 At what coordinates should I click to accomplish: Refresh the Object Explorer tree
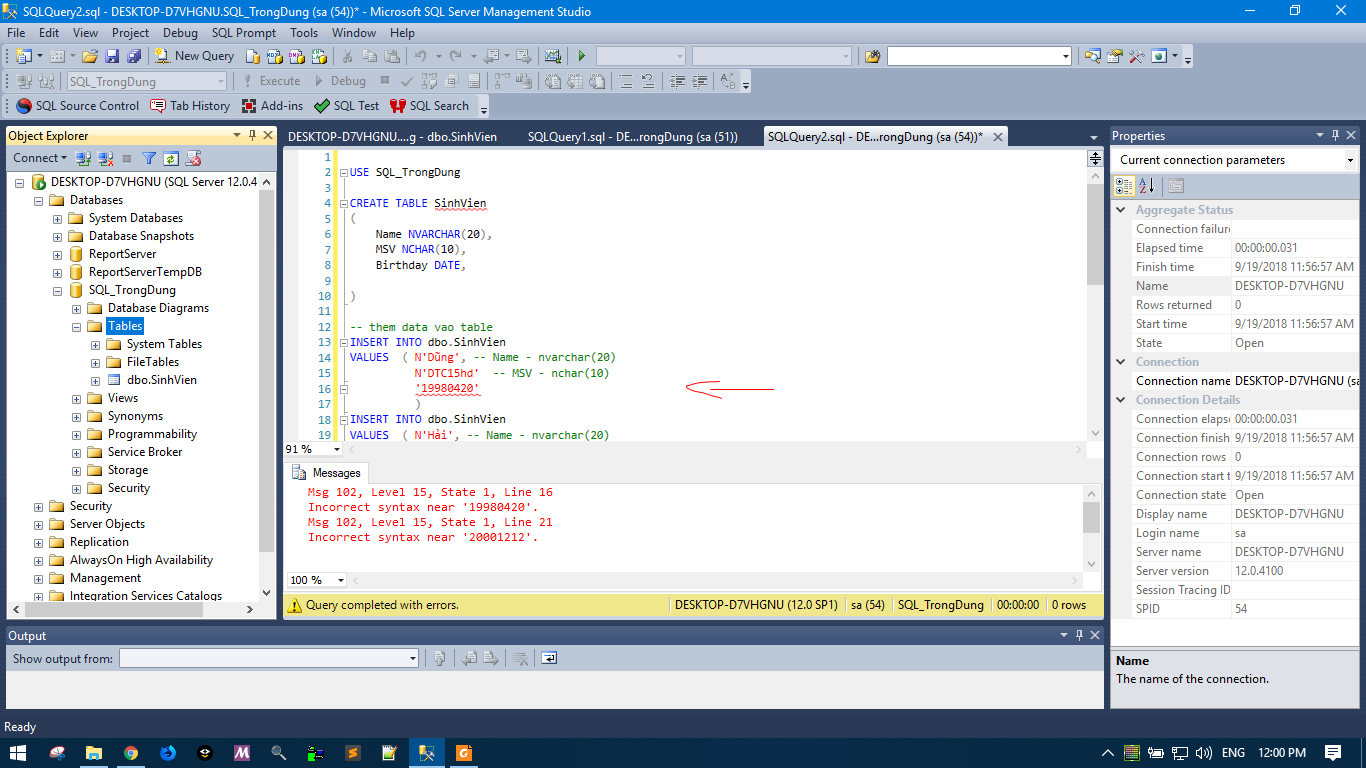point(171,158)
